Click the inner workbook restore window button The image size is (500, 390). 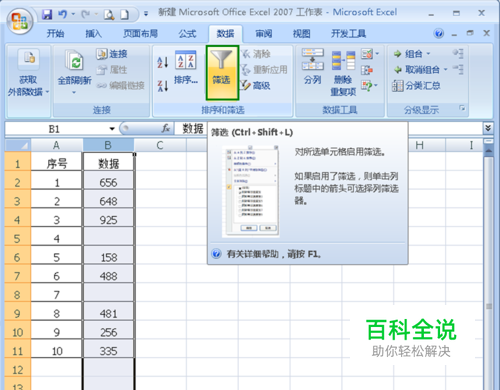click(470, 33)
